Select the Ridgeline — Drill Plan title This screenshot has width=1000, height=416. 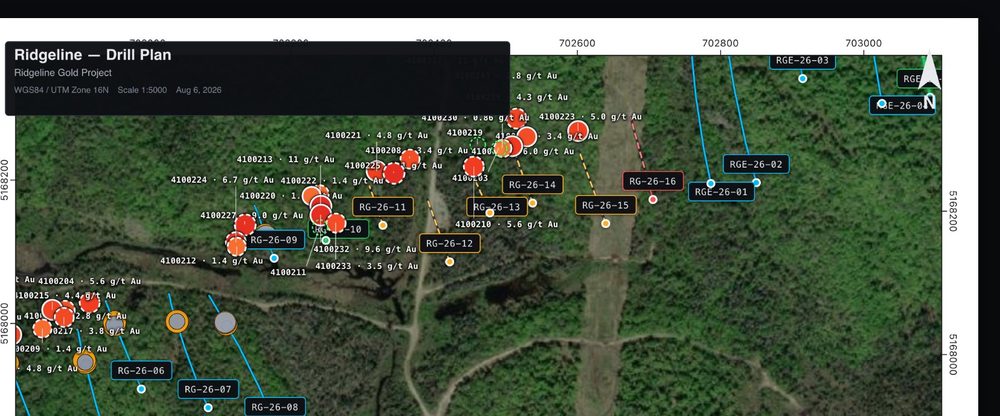coord(92,55)
